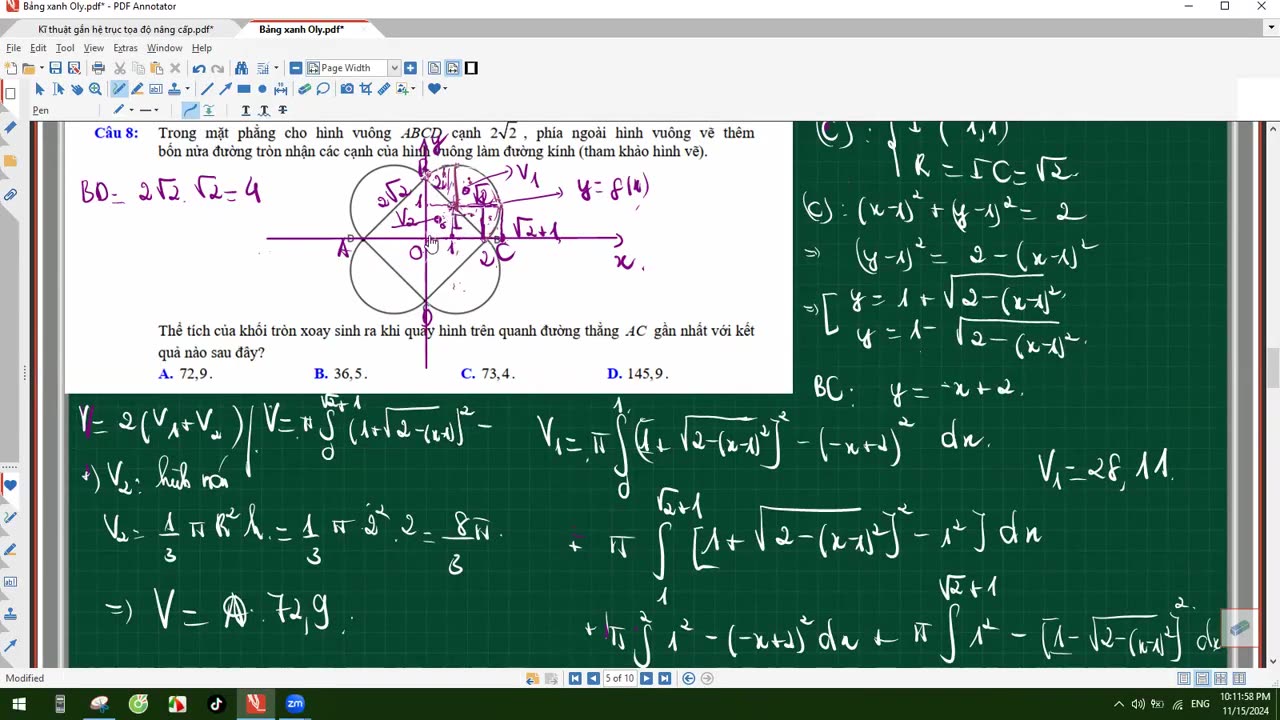
Task: Toggle full screen mode icon
Action: click(471, 68)
